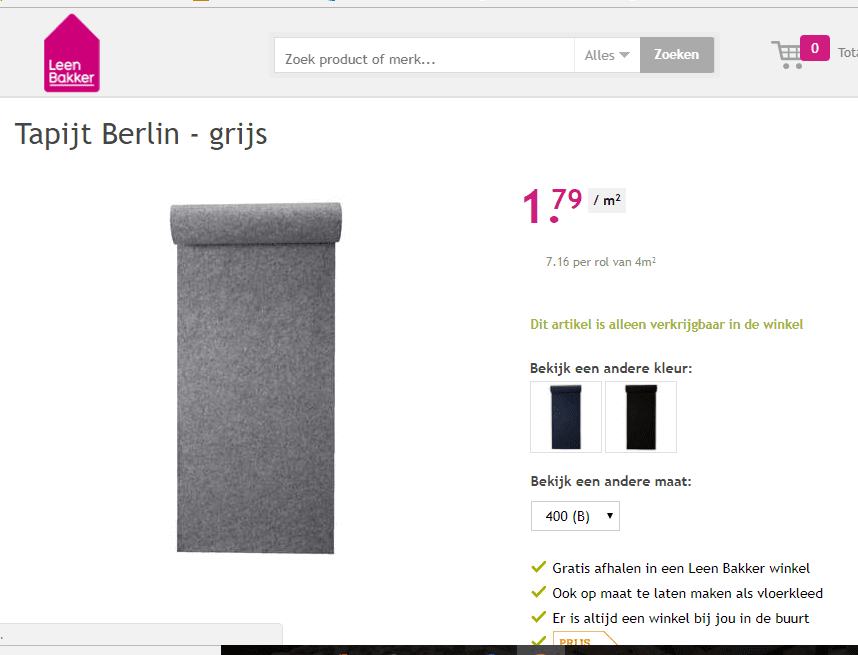
Task: Select the black carpet color
Action: coord(641,417)
